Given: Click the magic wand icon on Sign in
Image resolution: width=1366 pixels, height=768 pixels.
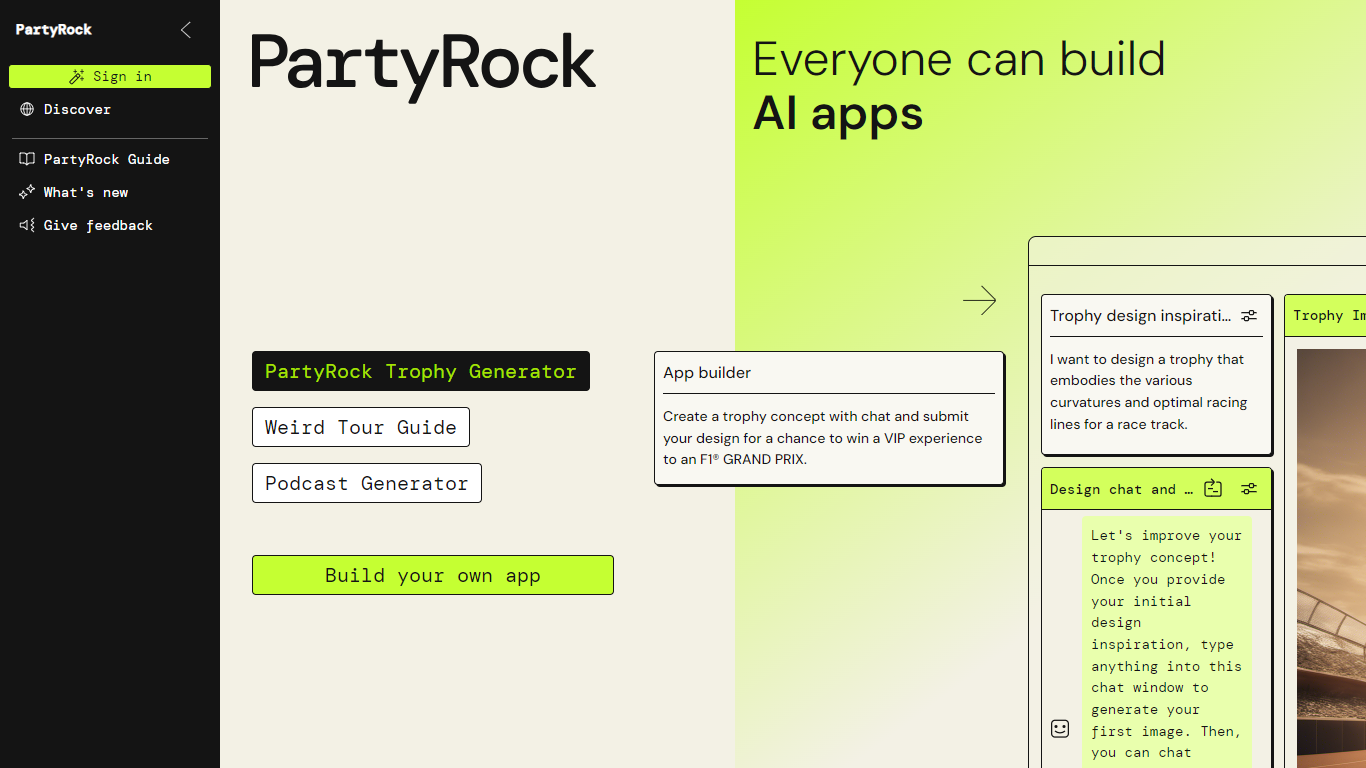Looking at the screenshot, I should (77, 76).
